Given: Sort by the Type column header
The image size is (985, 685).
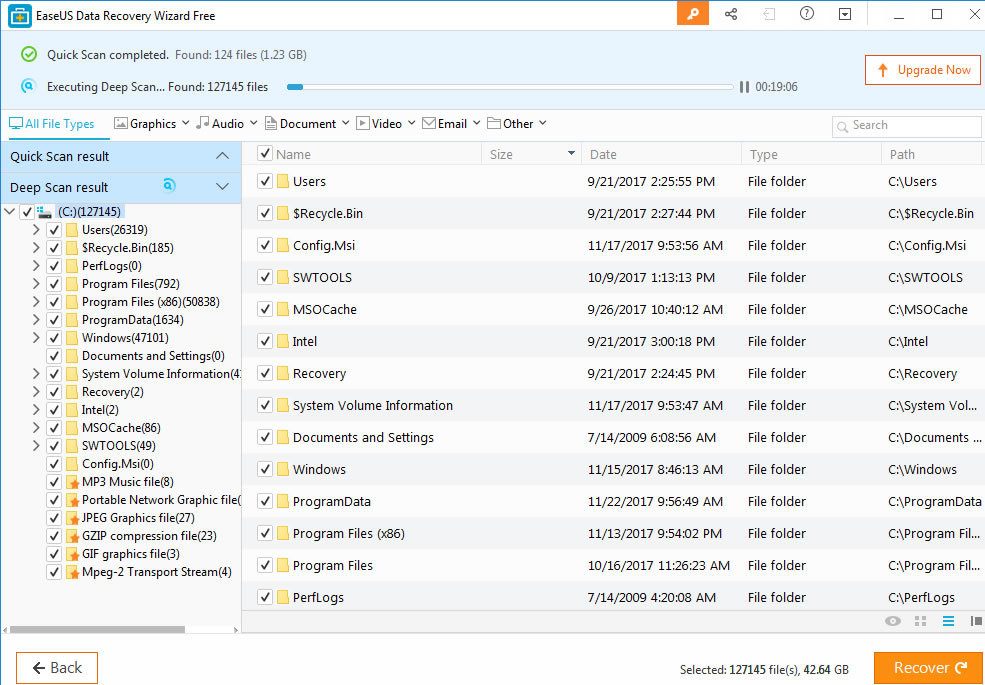Looking at the screenshot, I should [x=812, y=154].
